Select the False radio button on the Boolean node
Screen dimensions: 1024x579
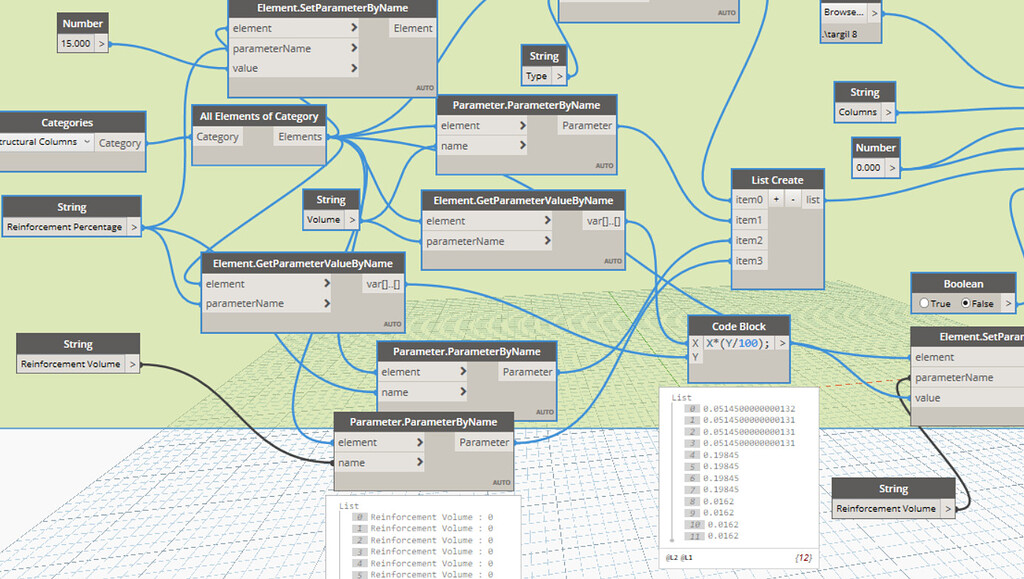(x=965, y=304)
